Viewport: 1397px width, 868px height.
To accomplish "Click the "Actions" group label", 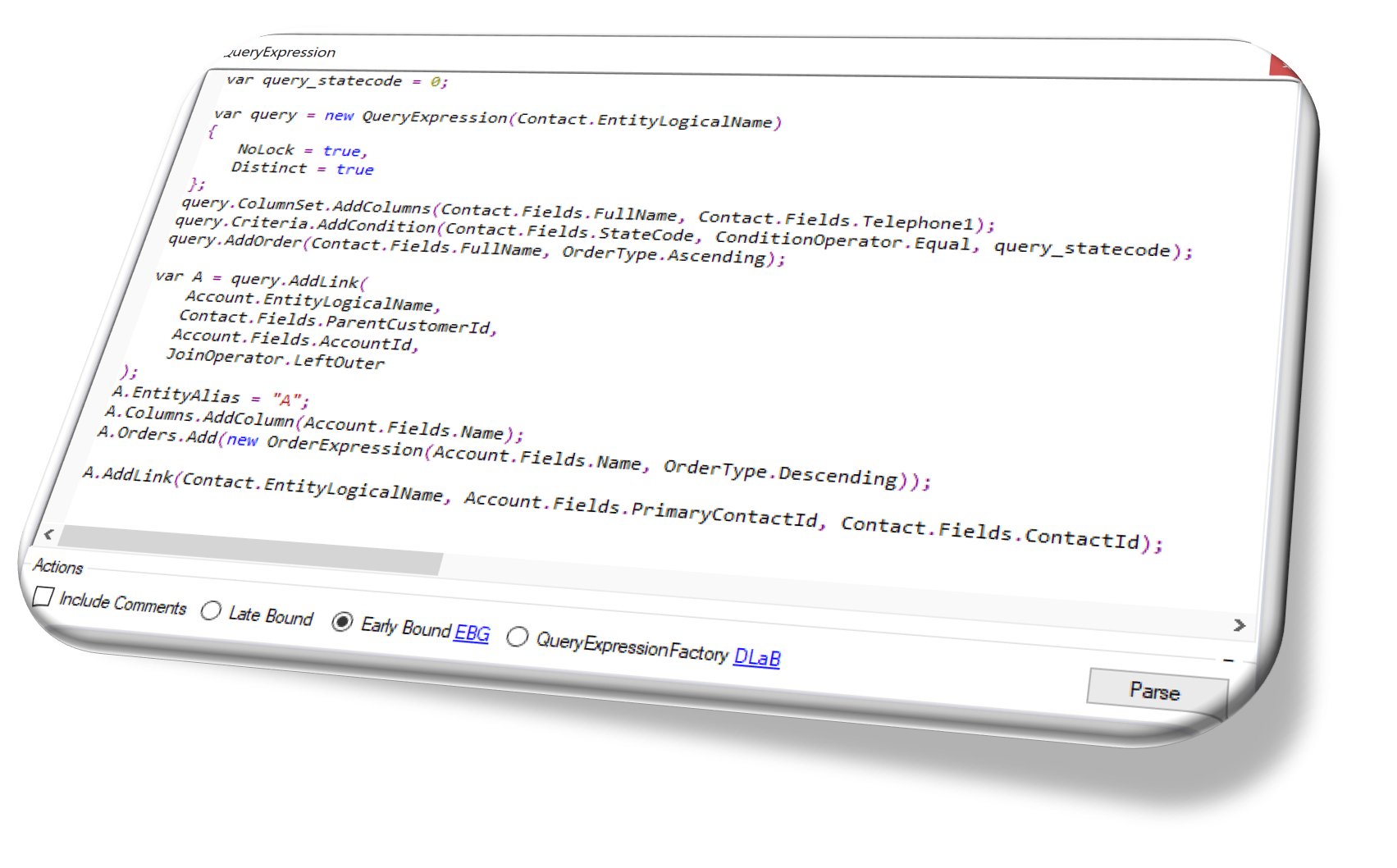I will tap(58, 566).
